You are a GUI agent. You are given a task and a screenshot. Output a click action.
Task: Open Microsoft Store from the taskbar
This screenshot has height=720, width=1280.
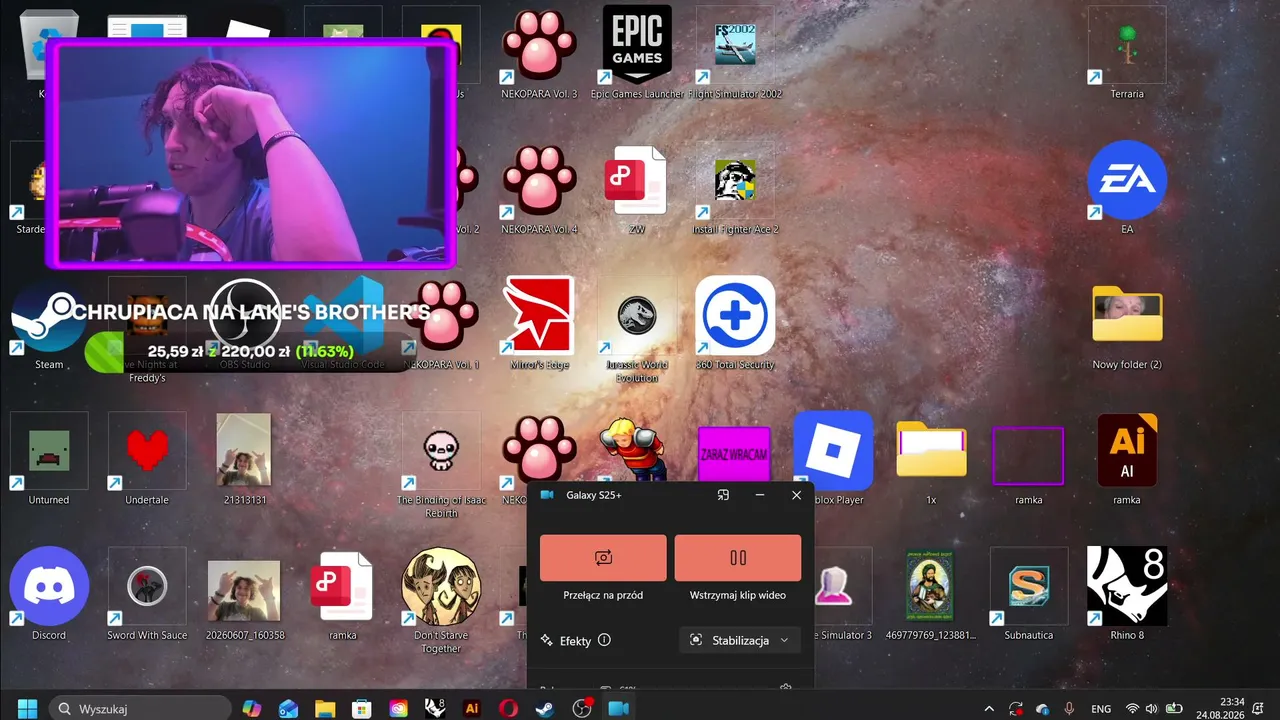click(x=362, y=708)
